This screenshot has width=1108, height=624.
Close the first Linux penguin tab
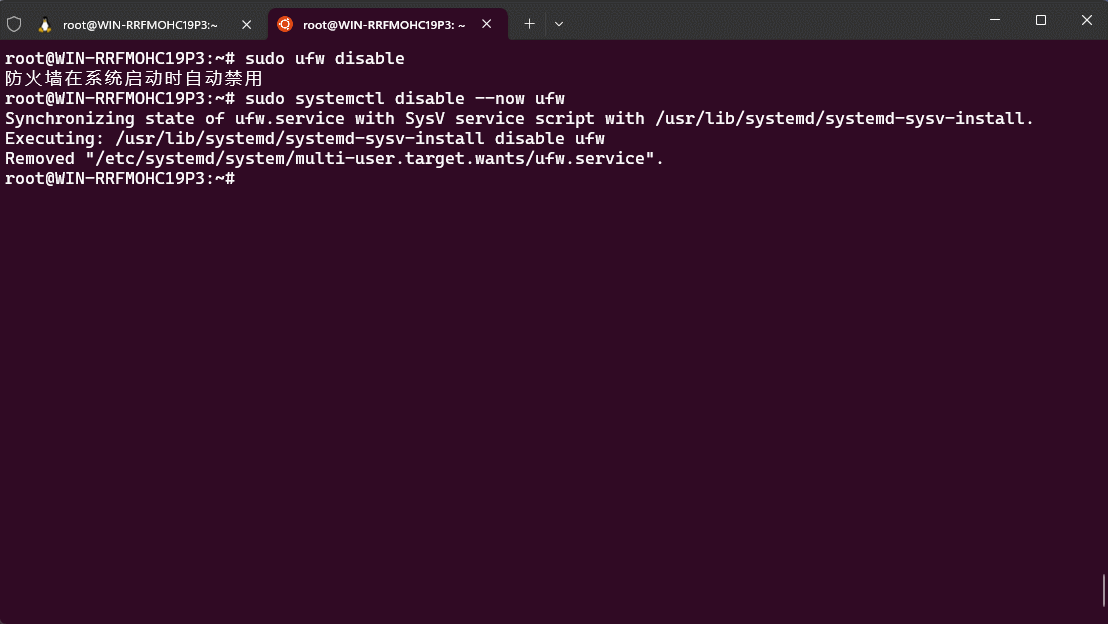click(x=246, y=24)
